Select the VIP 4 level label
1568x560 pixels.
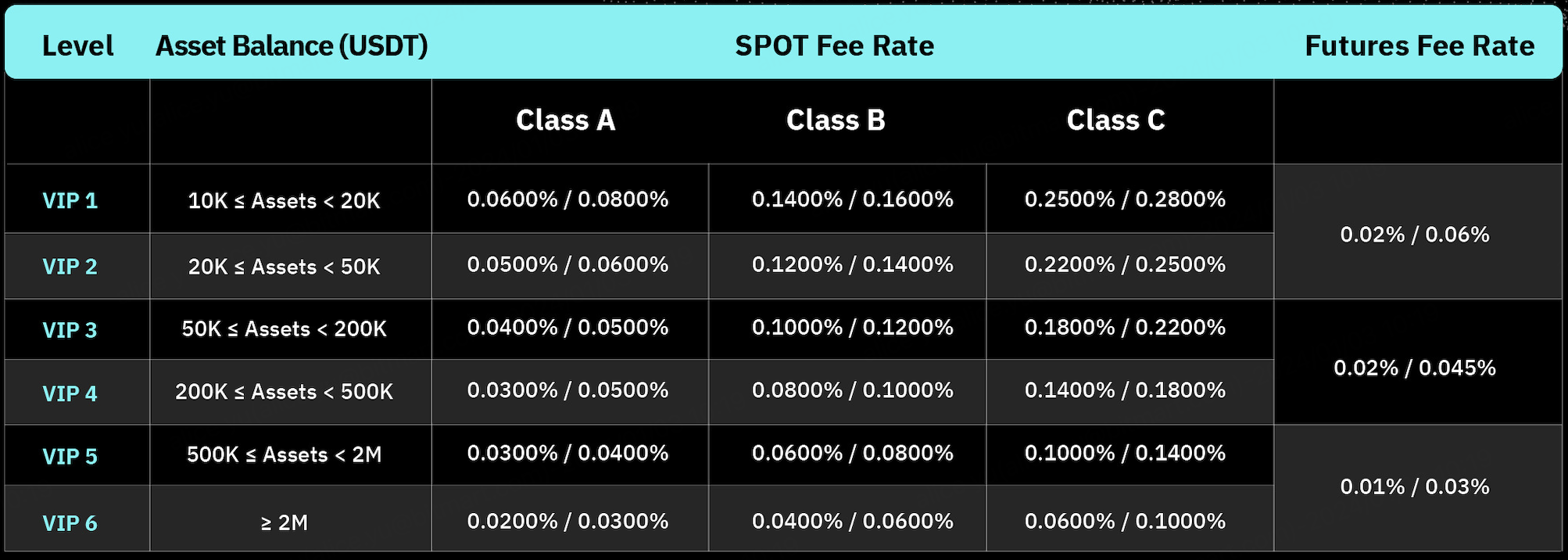(x=70, y=393)
